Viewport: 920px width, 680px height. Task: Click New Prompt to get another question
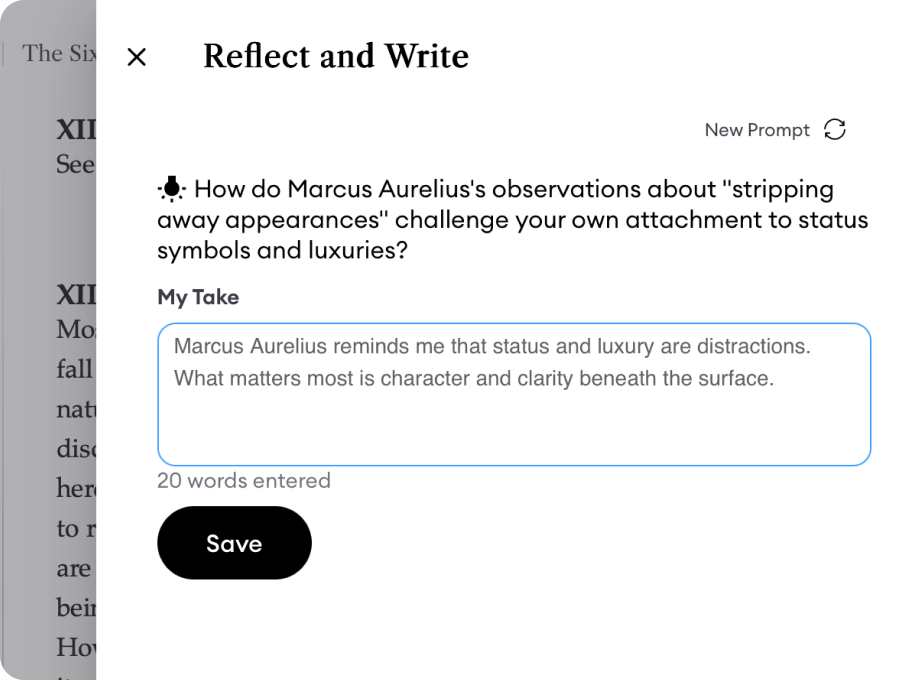[757, 129]
